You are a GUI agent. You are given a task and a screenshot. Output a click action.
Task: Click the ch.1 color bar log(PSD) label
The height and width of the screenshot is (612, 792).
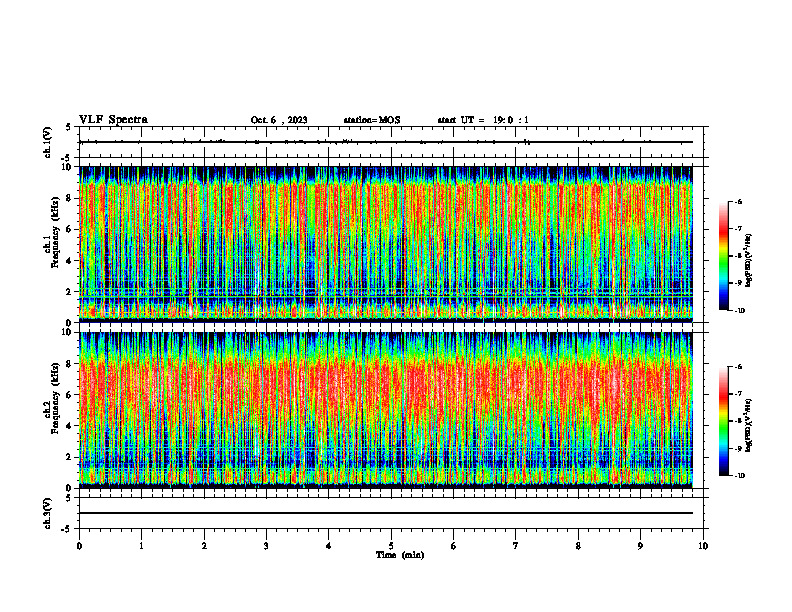(x=749, y=261)
